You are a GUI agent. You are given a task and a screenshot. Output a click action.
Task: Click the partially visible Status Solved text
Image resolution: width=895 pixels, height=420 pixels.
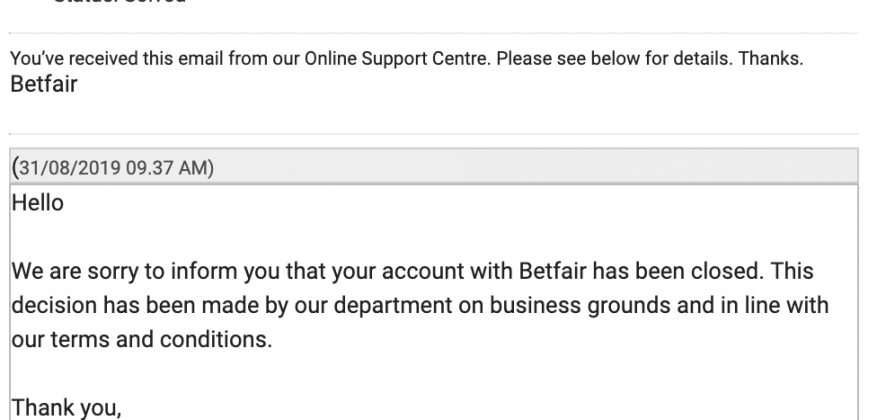120,2
